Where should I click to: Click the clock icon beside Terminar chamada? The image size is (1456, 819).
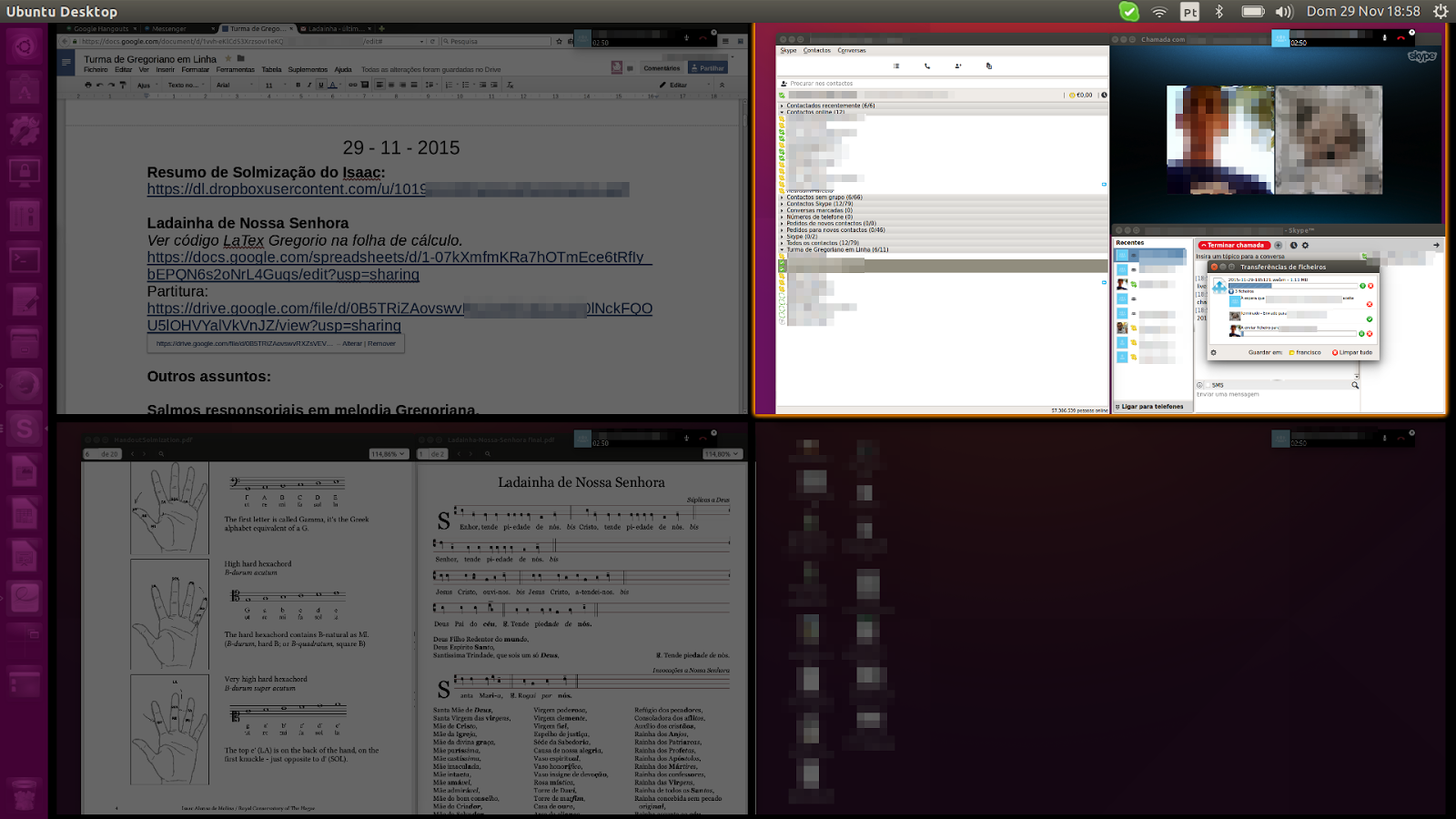point(1293,245)
